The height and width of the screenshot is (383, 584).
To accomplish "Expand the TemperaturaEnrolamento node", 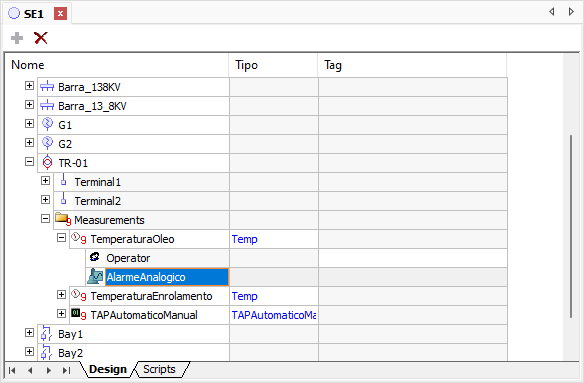I will pyautogui.click(x=61, y=295).
